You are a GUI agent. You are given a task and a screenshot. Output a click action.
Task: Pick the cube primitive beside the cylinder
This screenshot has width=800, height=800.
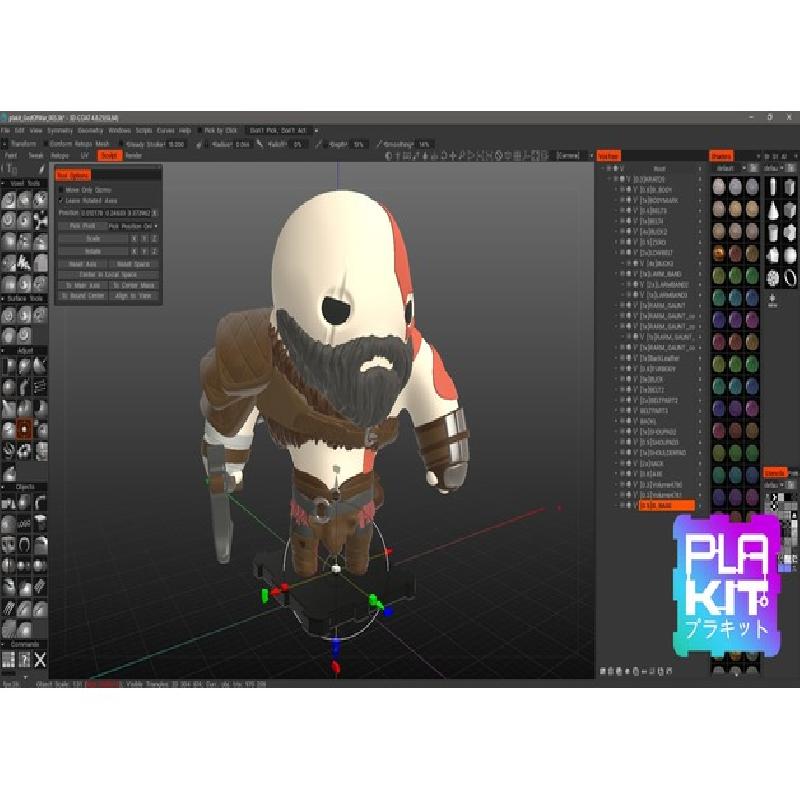tap(790, 187)
